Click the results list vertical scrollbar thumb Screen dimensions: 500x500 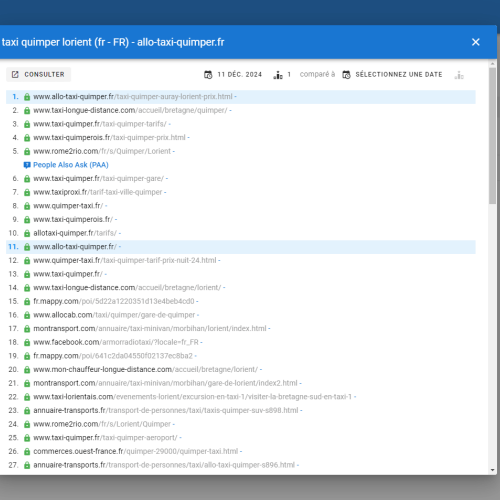click(493, 136)
